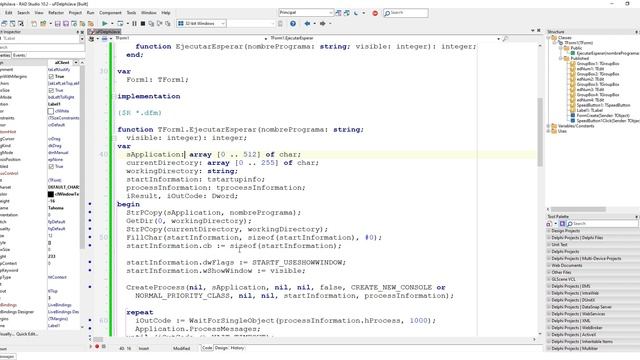Click FormCreate method icon in Structure
The width and height of the screenshot is (640, 360).
point(573,116)
